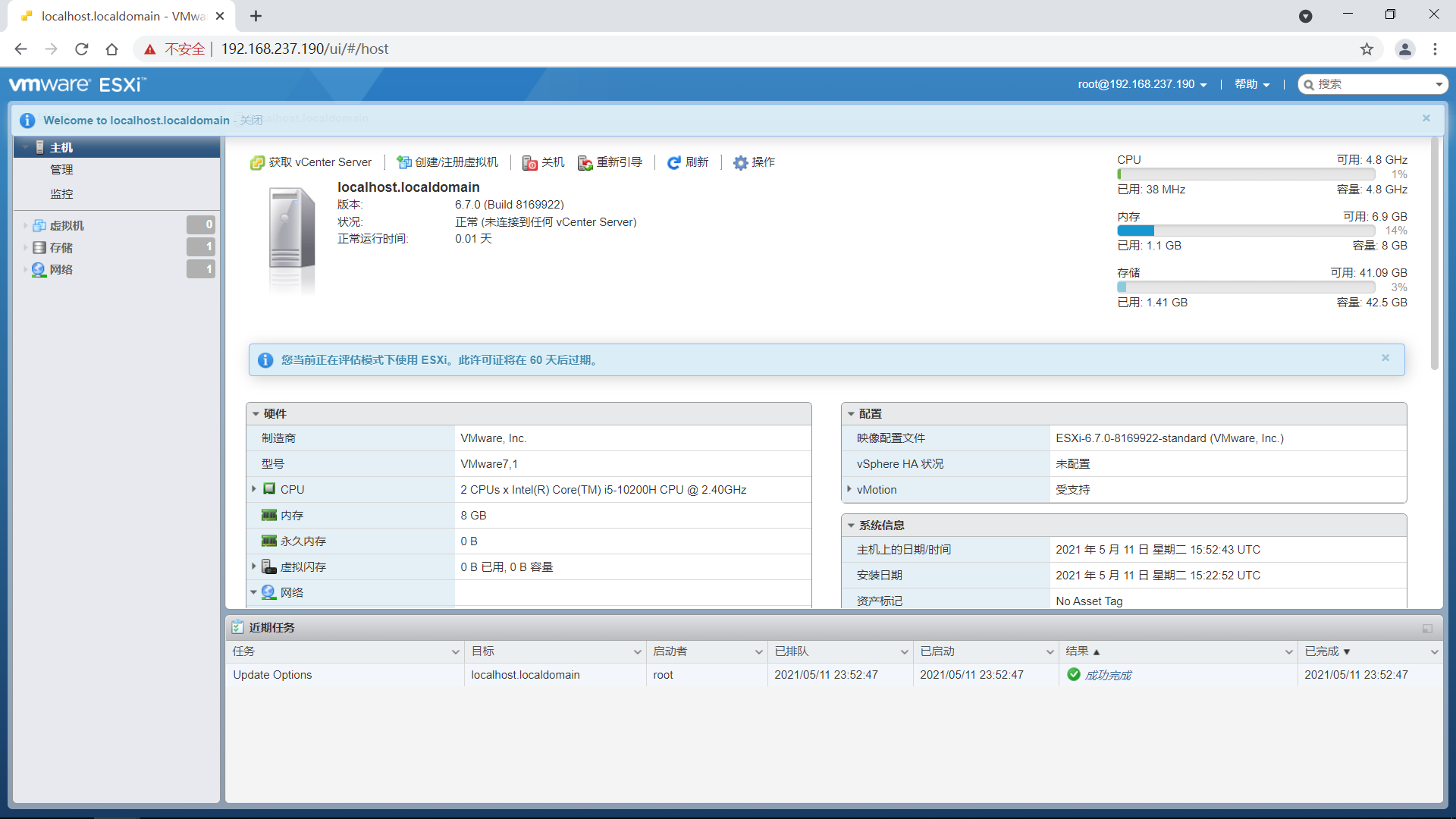Click the VMware ESXi logo
This screenshot has width=1456, height=819.
[77, 84]
